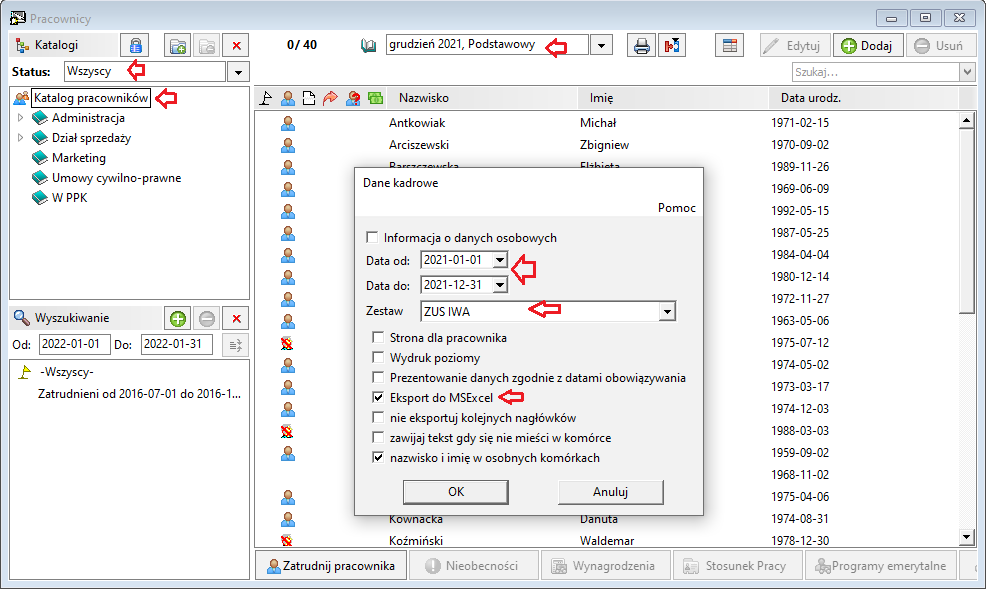
Task: Click the Do date field 2022-01-31
Action: [x=176, y=344]
